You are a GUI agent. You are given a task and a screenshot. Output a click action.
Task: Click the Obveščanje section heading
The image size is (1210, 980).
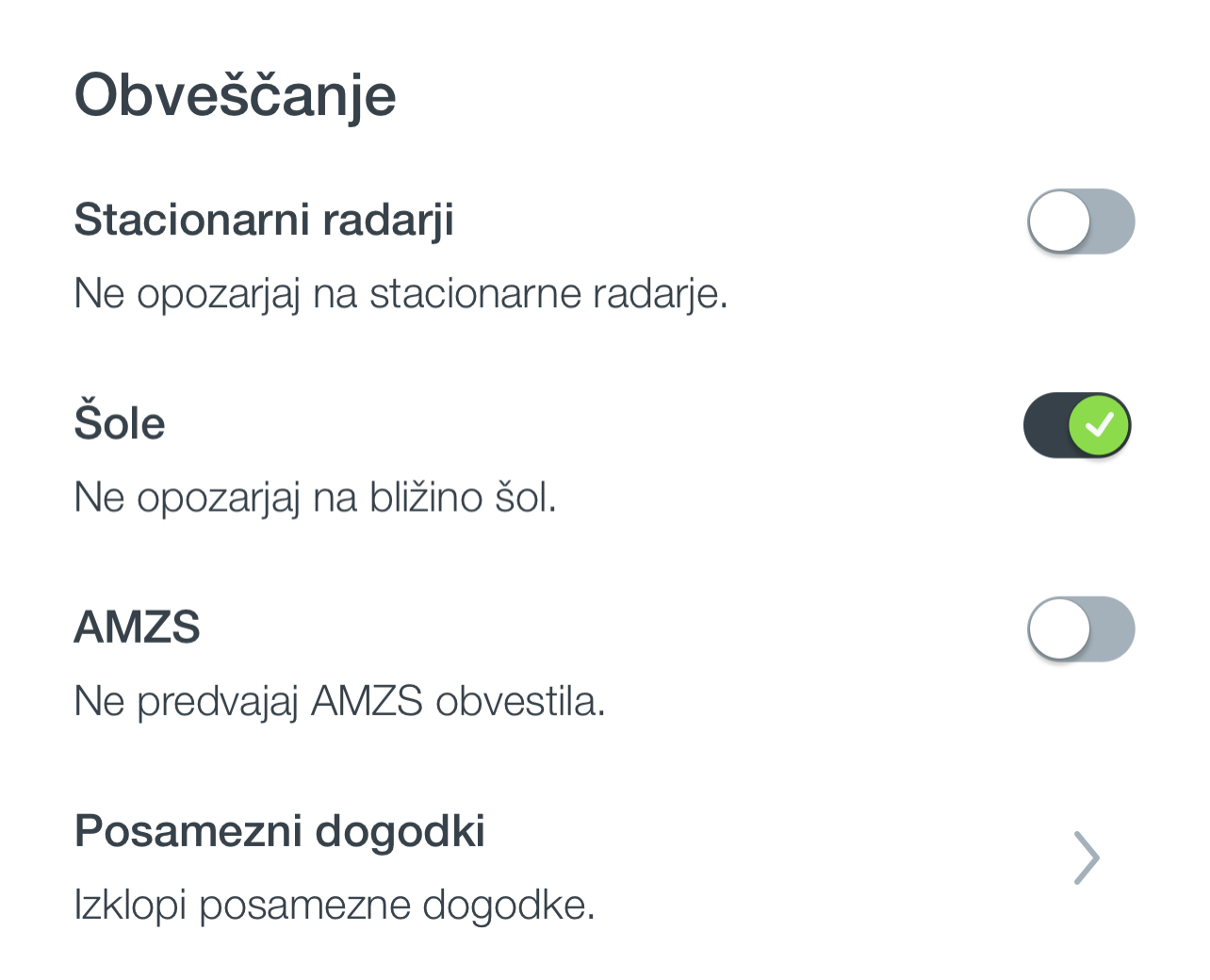point(235,95)
